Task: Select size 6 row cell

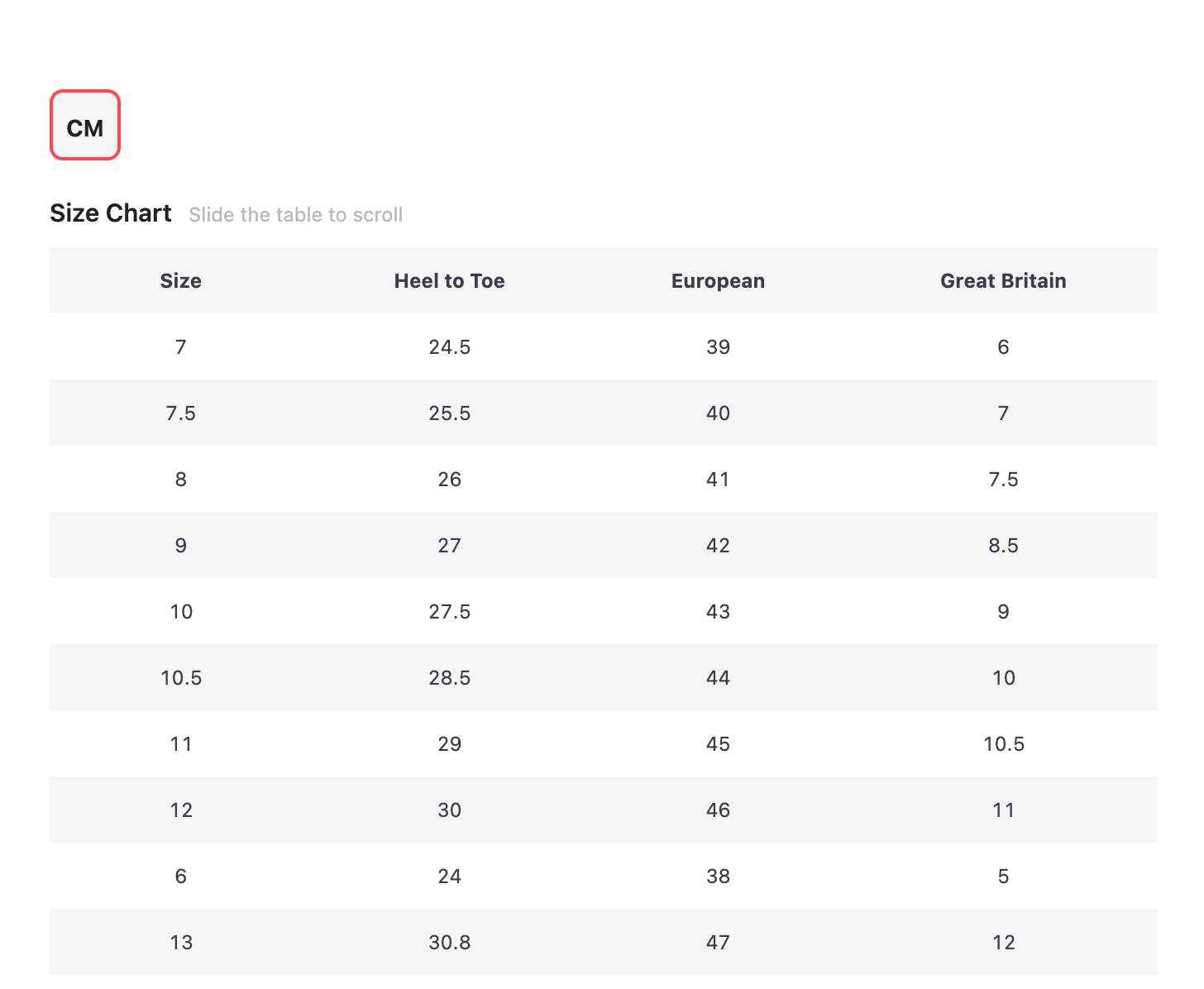Action: pos(181,877)
